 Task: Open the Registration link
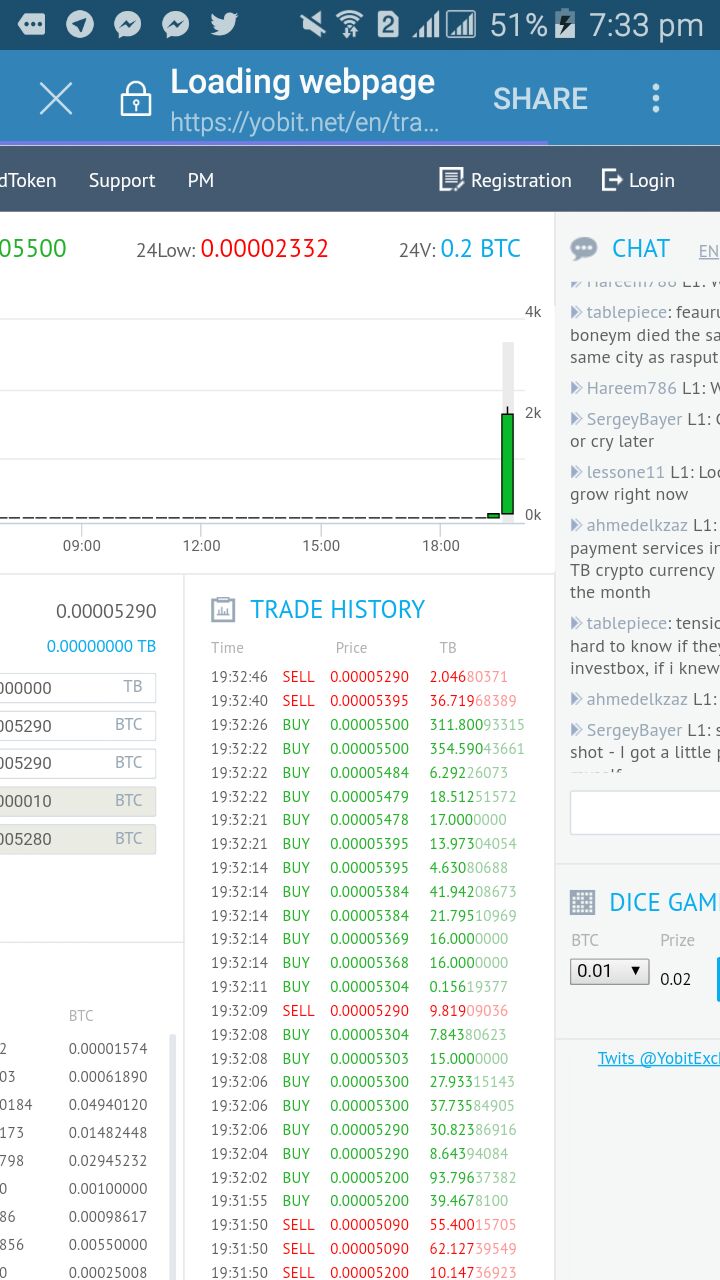coord(521,180)
